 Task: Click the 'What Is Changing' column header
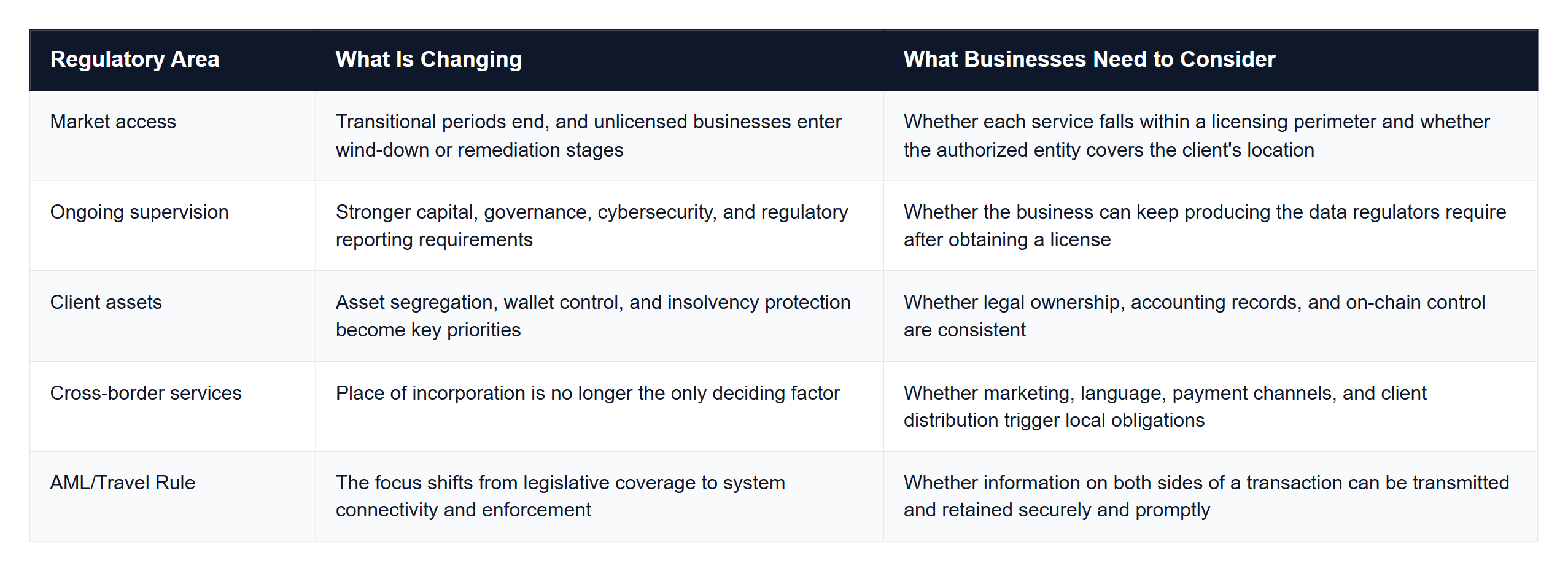599,60
